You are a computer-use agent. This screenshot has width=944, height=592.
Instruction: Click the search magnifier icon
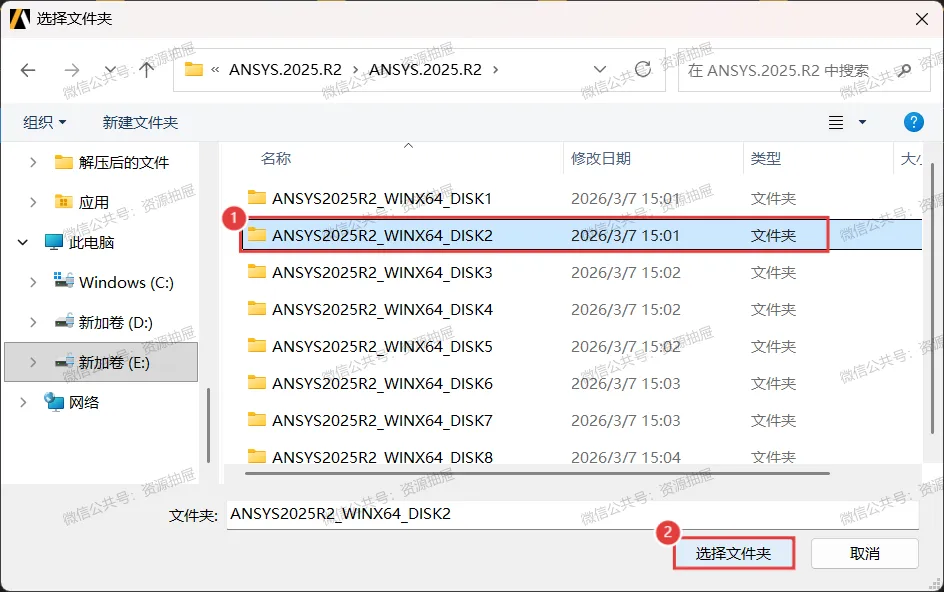(903, 70)
